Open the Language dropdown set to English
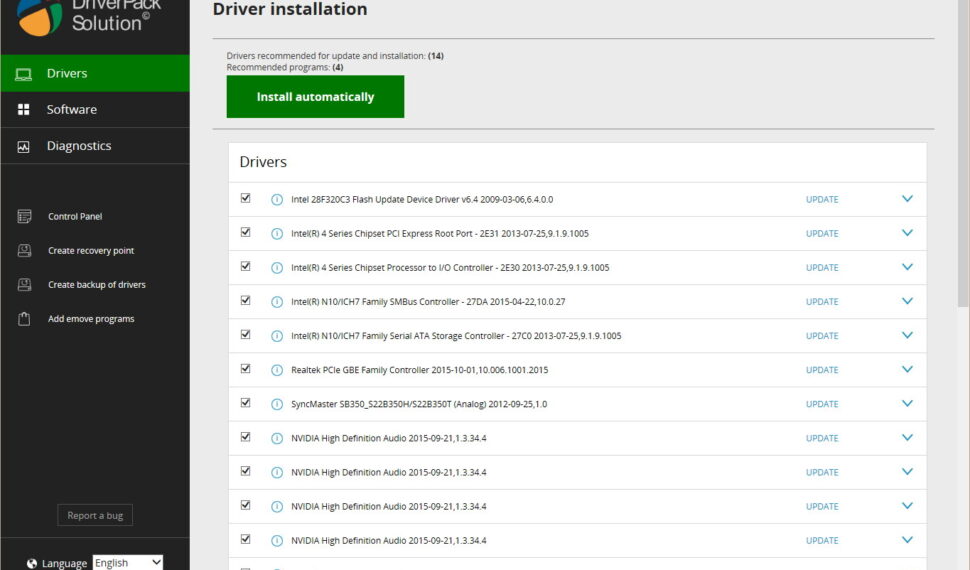The image size is (970, 570). click(127, 563)
